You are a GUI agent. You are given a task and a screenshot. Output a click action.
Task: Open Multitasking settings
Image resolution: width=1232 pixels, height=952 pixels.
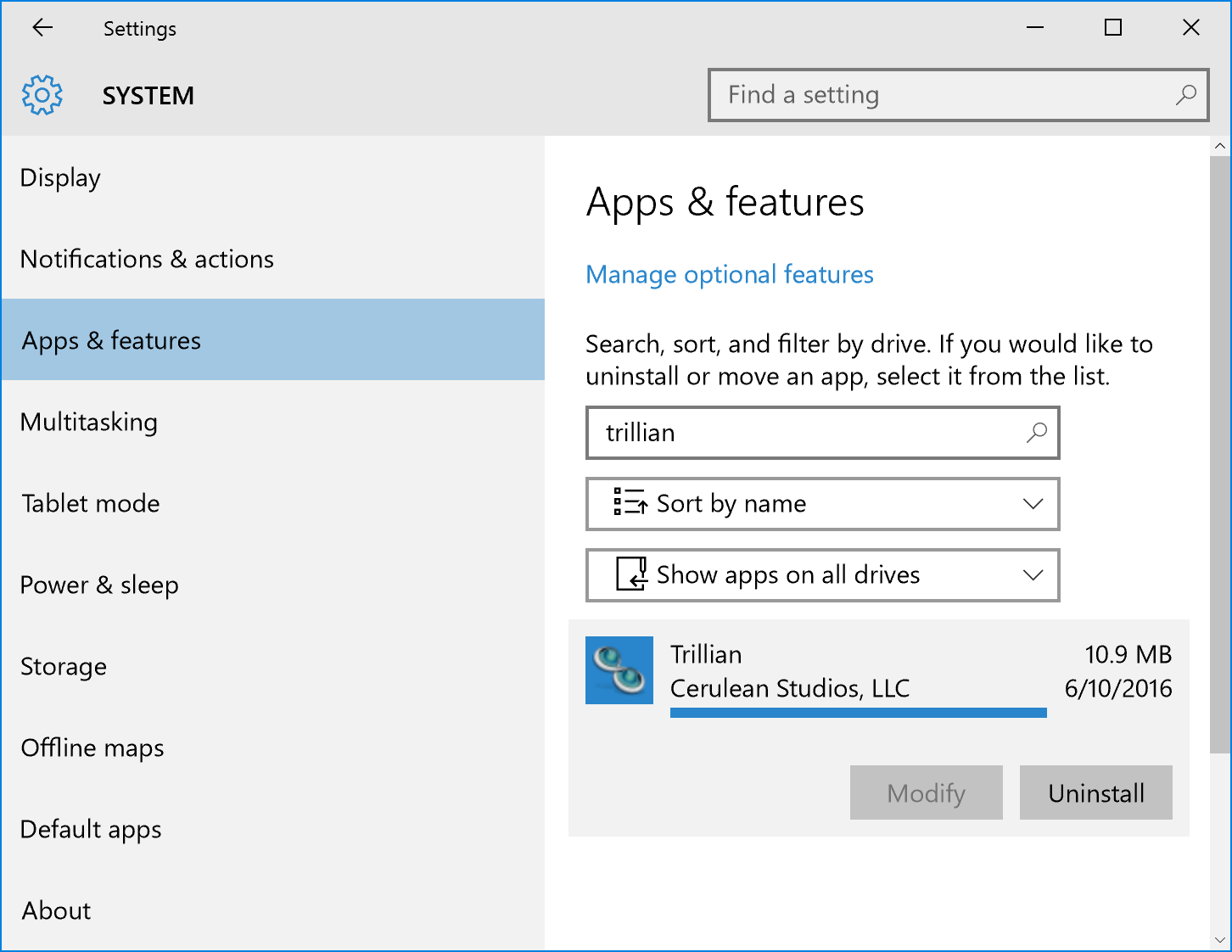click(x=272, y=422)
